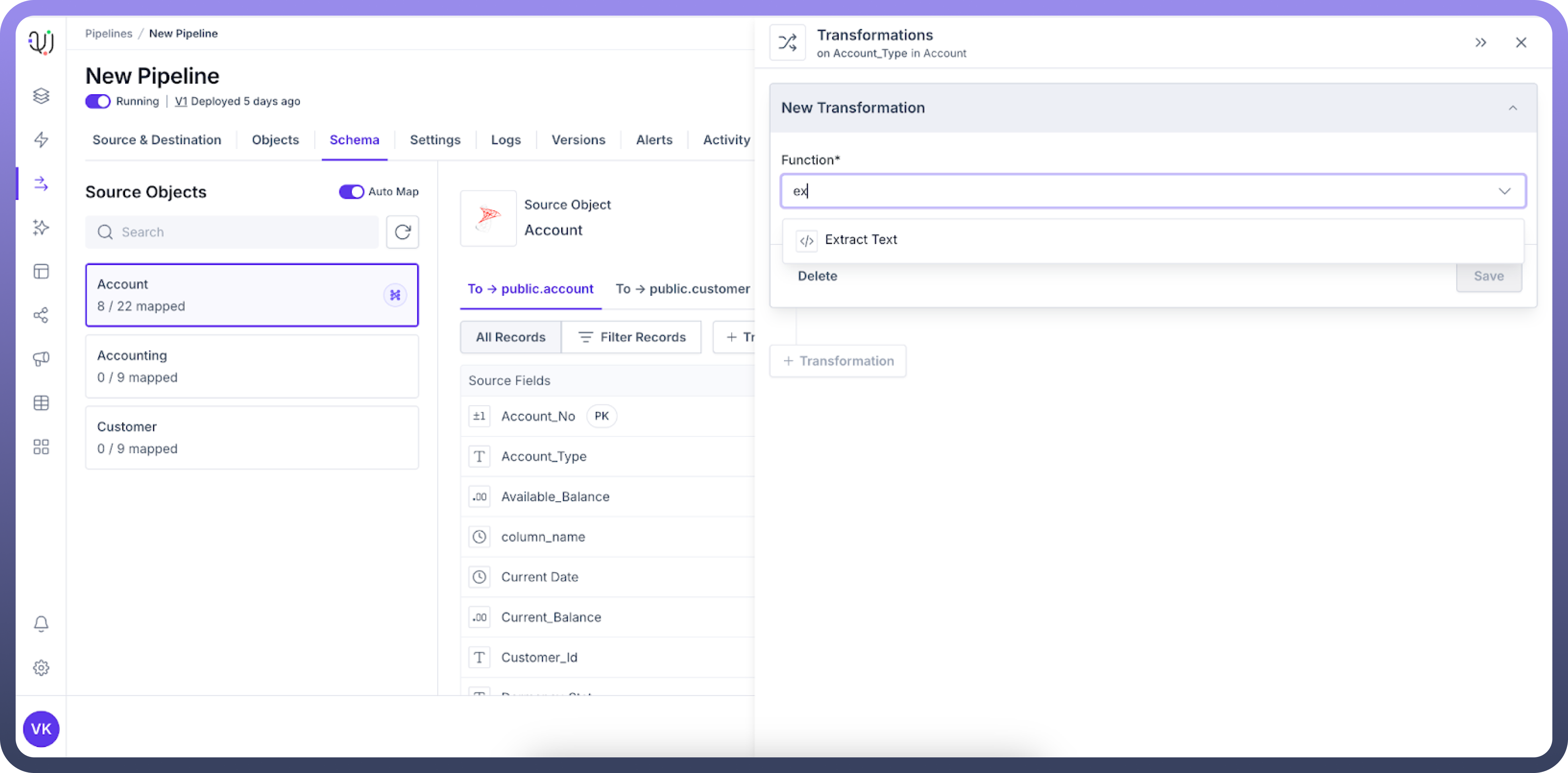Click the Account object mapping icon
1568x773 pixels.
(x=395, y=295)
